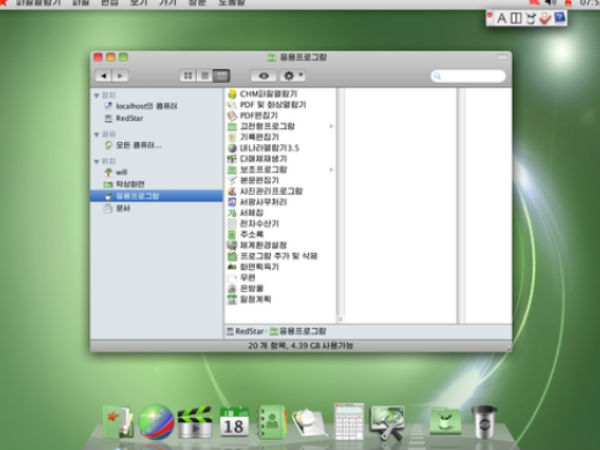
Task: Switch to list view
Action: (x=205, y=76)
